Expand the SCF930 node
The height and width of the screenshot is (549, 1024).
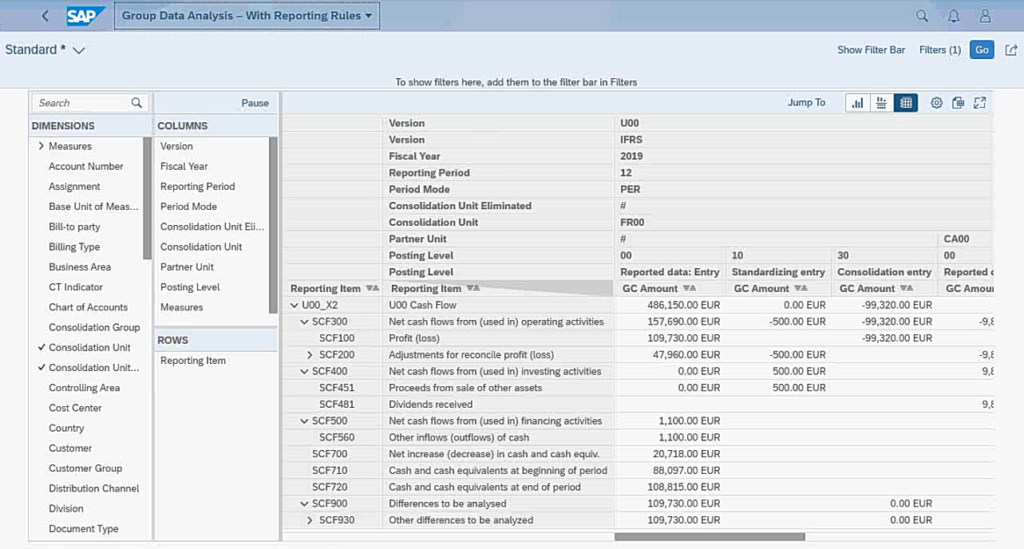tap(310, 520)
